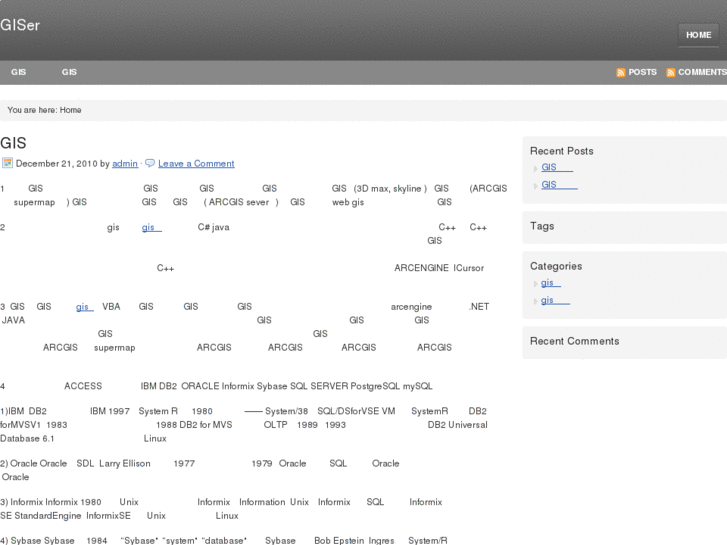Click the bullet arrow of second recent post
The width and height of the screenshot is (727, 545).
click(x=536, y=186)
